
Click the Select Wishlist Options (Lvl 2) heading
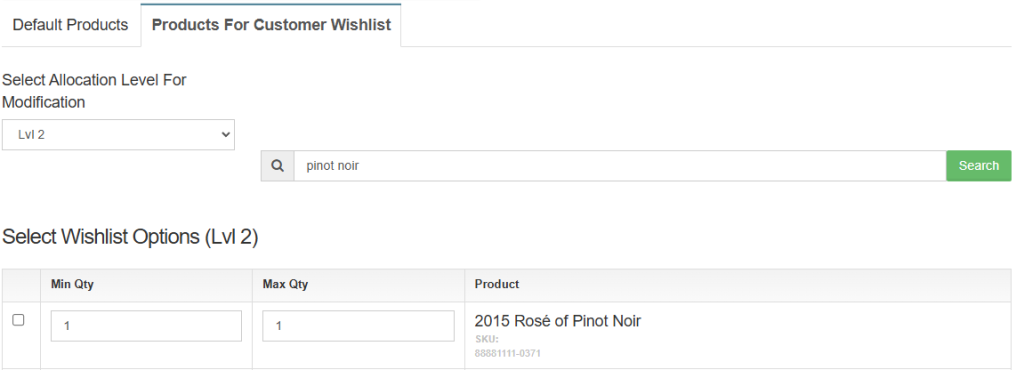tap(130, 237)
